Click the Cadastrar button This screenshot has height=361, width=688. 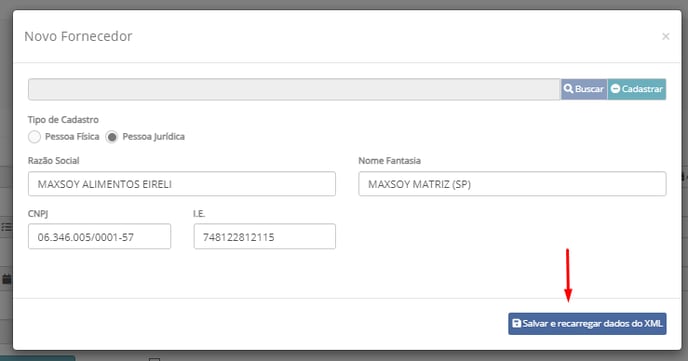click(637, 89)
